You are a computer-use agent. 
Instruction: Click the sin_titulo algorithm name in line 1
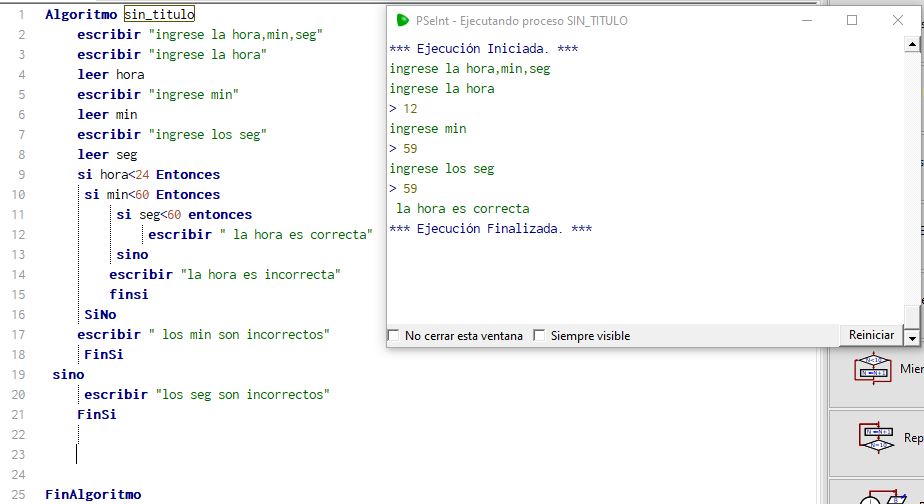159,14
